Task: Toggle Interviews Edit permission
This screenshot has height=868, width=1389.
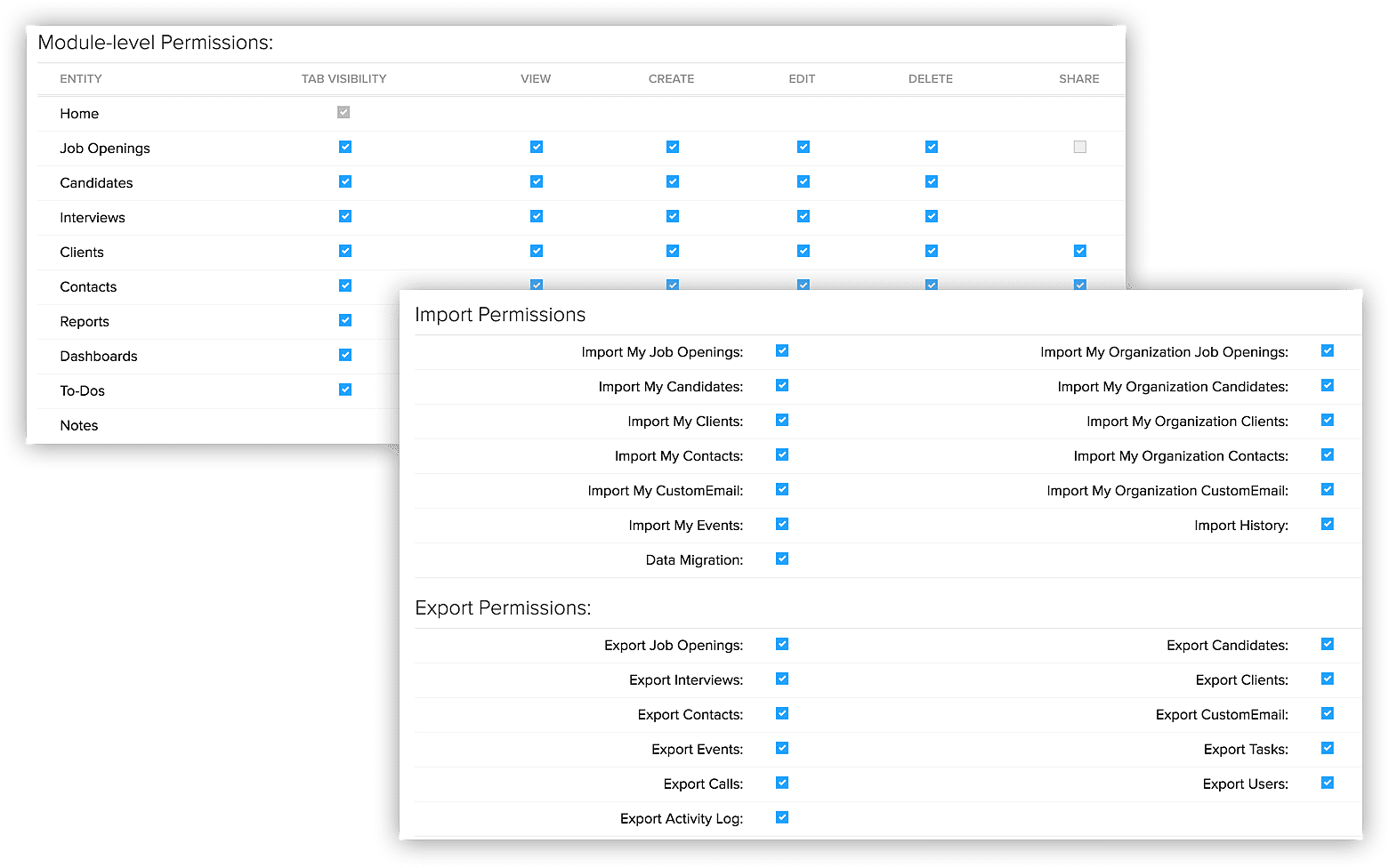Action: (x=804, y=216)
